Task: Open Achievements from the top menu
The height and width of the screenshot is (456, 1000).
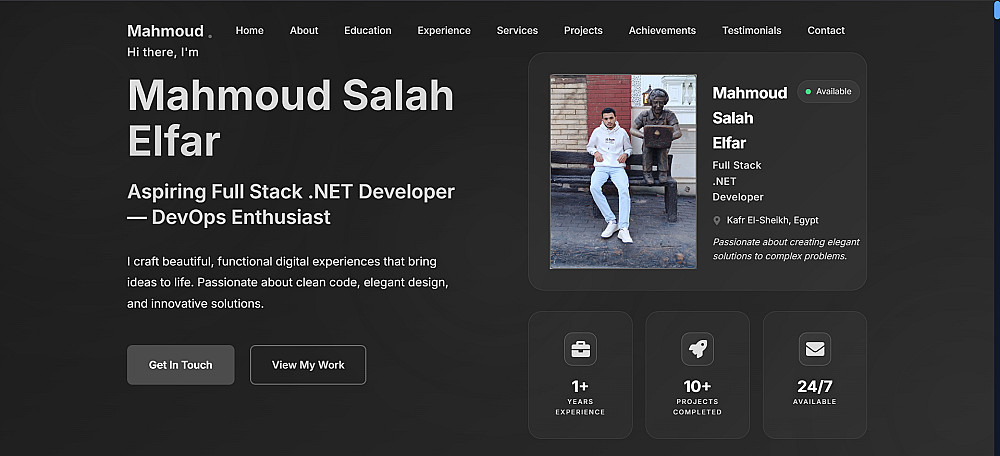Action: (x=662, y=31)
